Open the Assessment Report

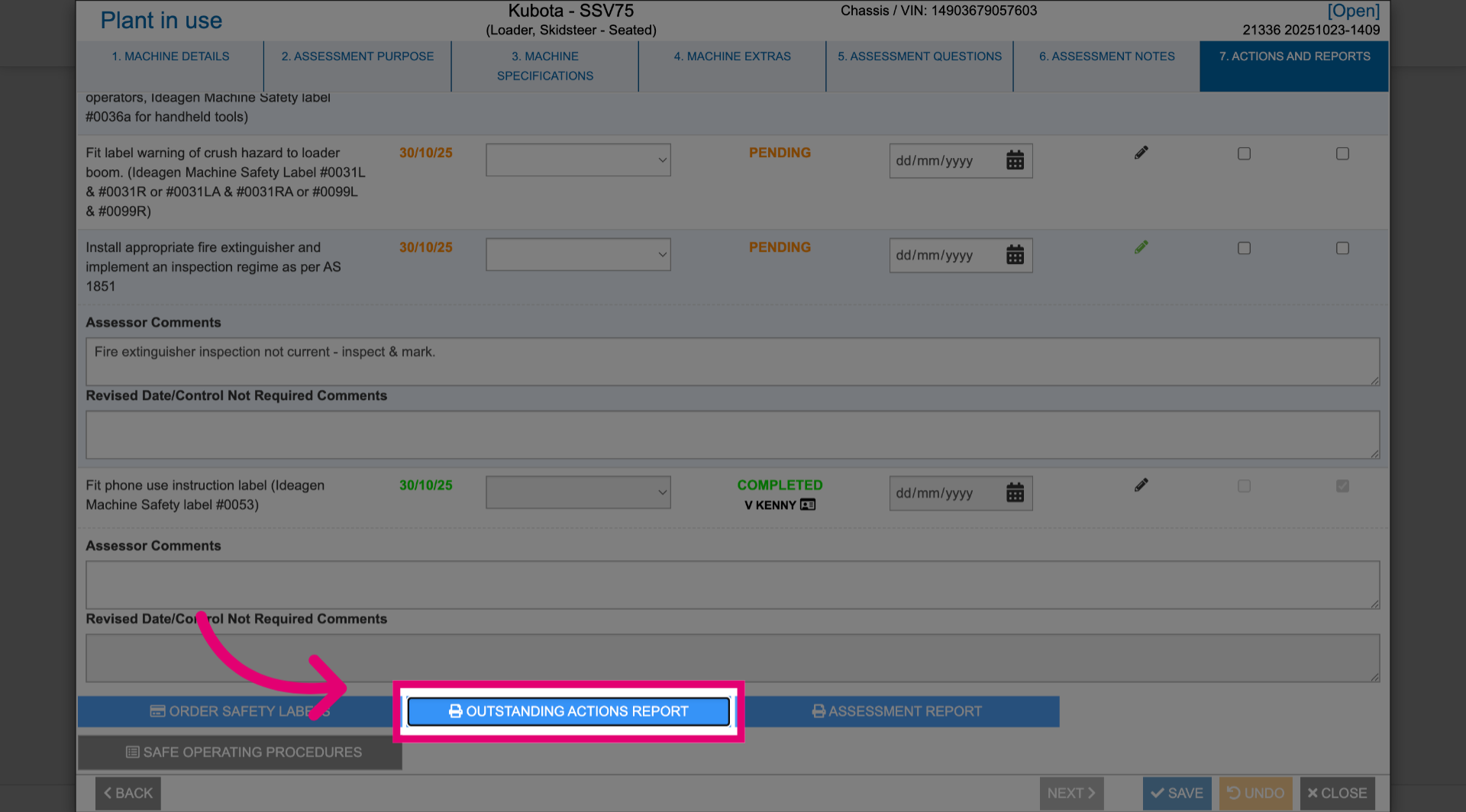pyautogui.click(x=897, y=711)
